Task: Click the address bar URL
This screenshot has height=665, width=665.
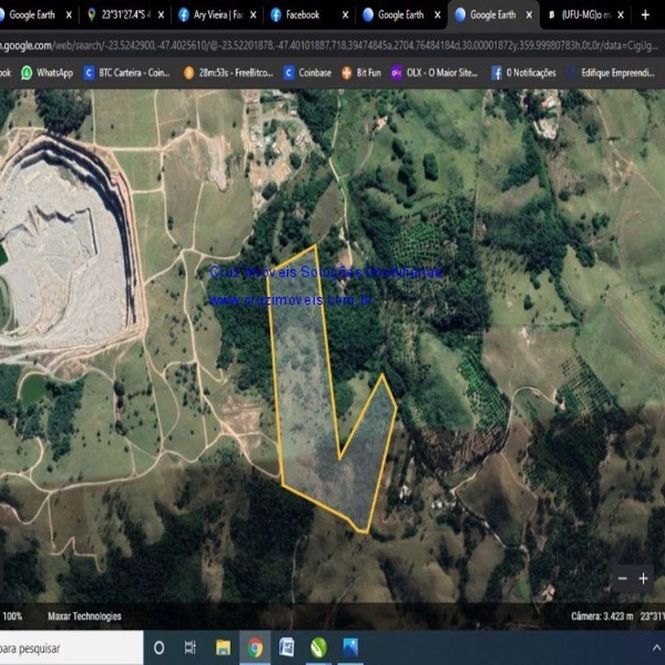Action: pyautogui.click(x=329, y=46)
